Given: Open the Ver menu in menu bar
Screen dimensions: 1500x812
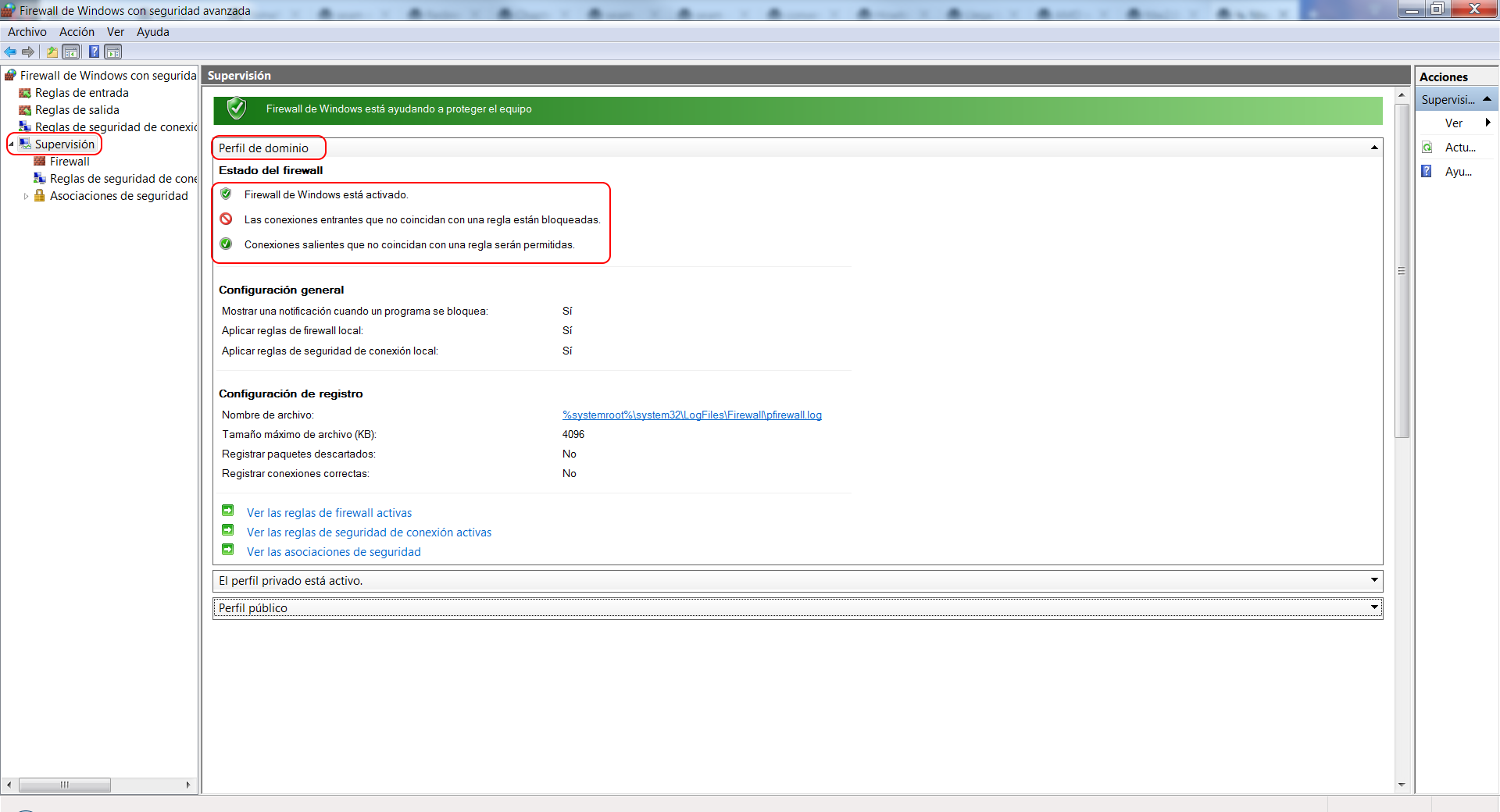Looking at the screenshot, I should click(116, 32).
